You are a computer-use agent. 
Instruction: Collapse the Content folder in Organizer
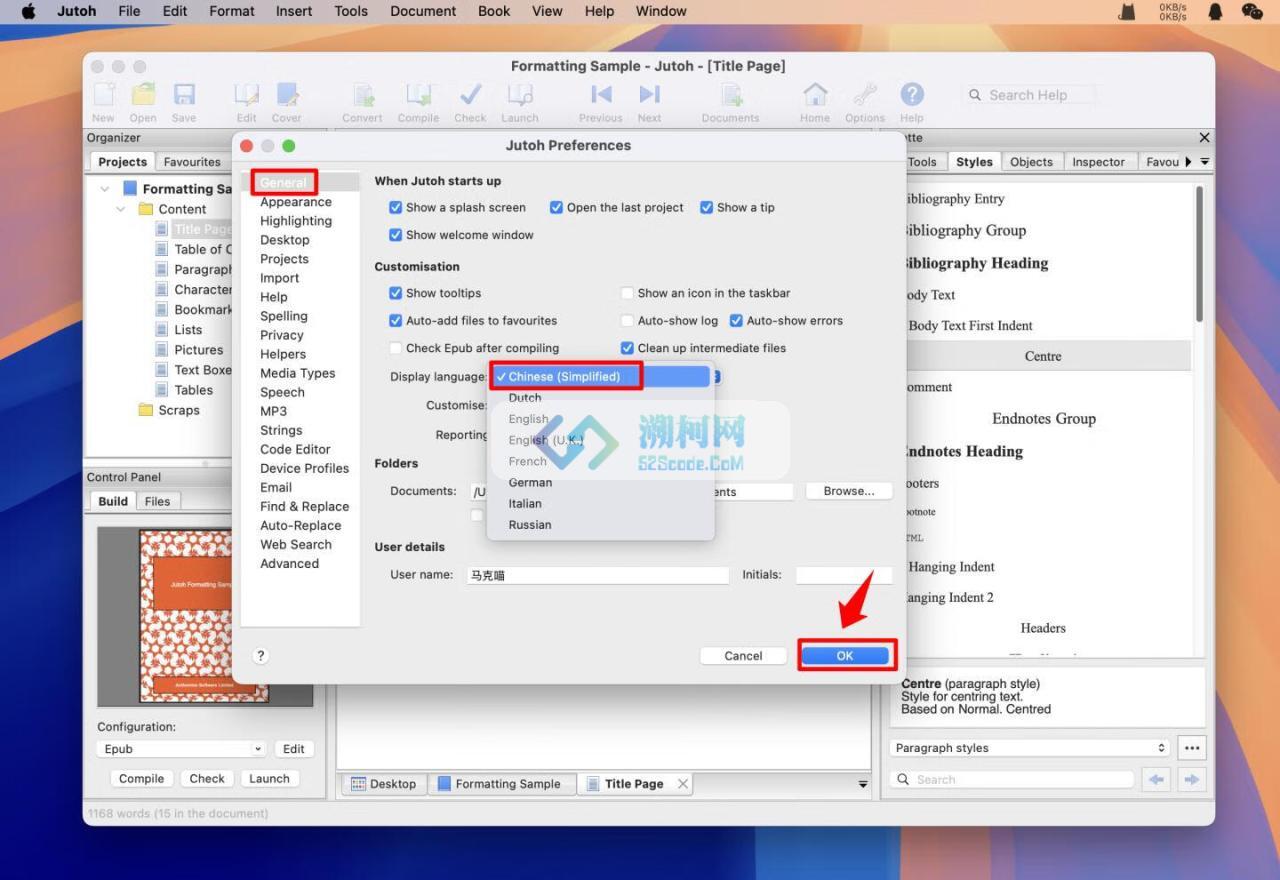[x=121, y=209]
